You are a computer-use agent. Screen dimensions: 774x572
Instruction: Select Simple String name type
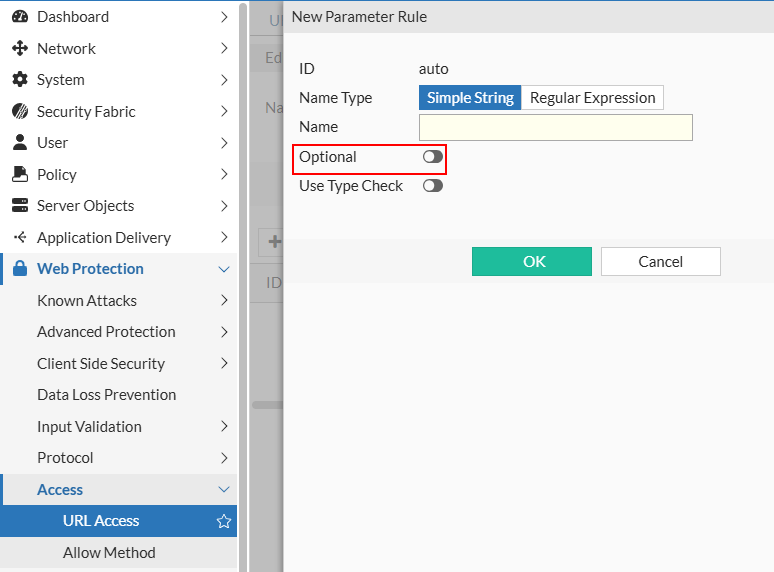[470, 98]
